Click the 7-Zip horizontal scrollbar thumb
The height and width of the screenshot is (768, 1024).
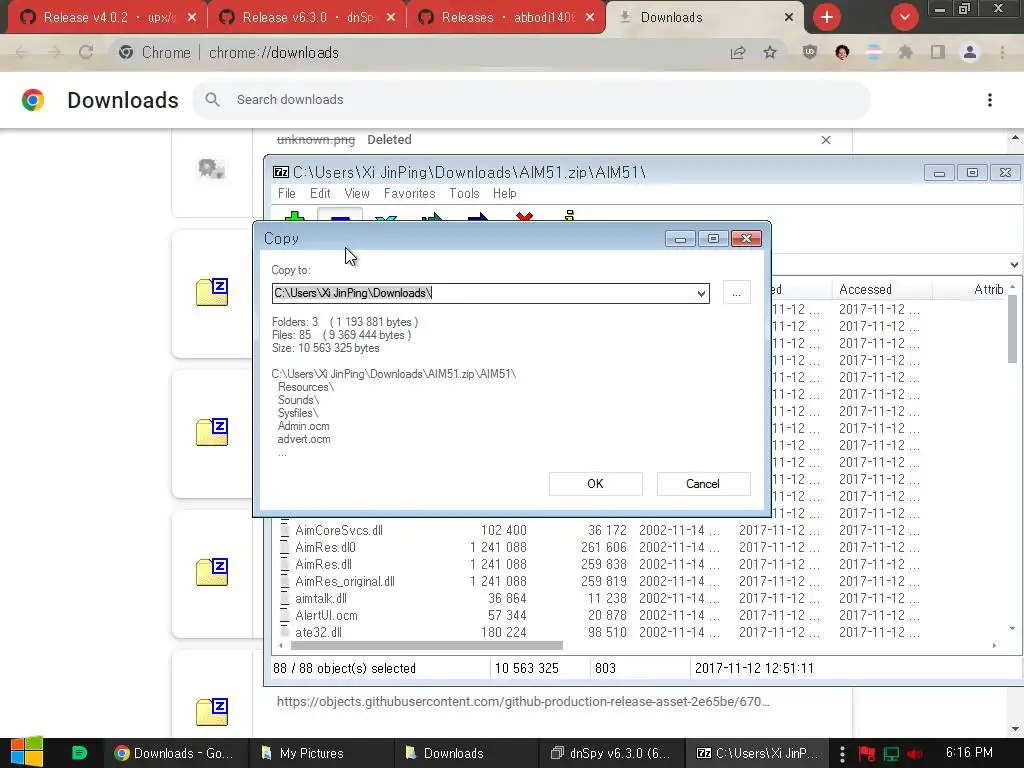[x=426, y=645]
